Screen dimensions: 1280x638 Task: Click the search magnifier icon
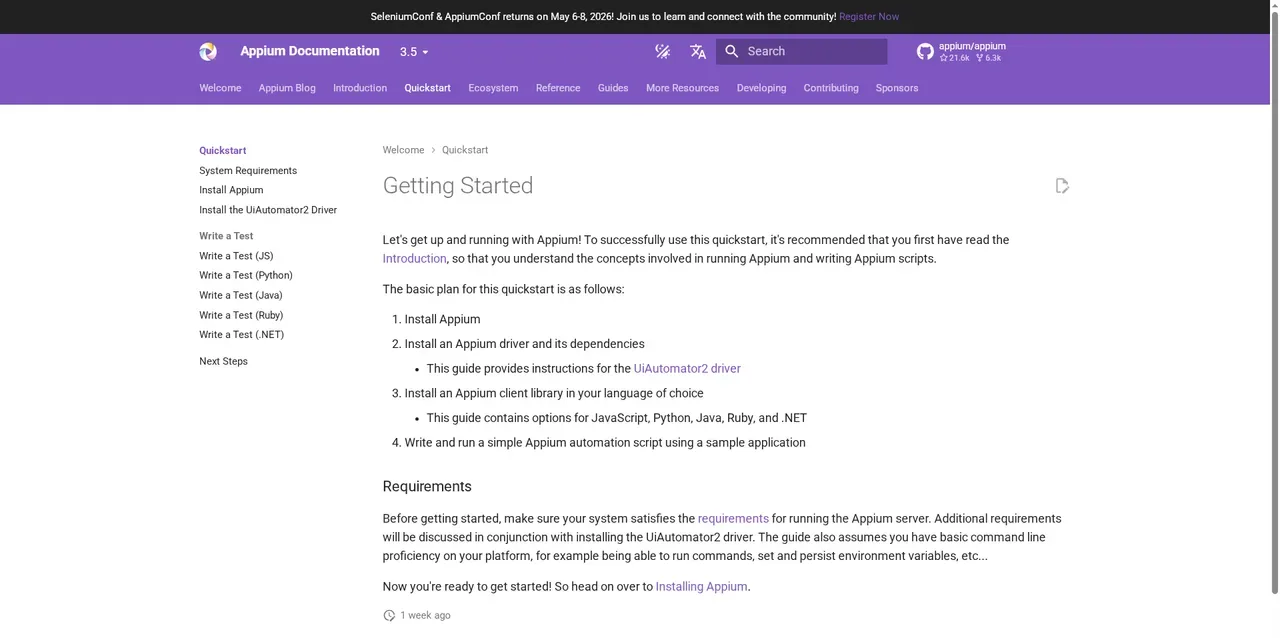pyautogui.click(x=732, y=51)
